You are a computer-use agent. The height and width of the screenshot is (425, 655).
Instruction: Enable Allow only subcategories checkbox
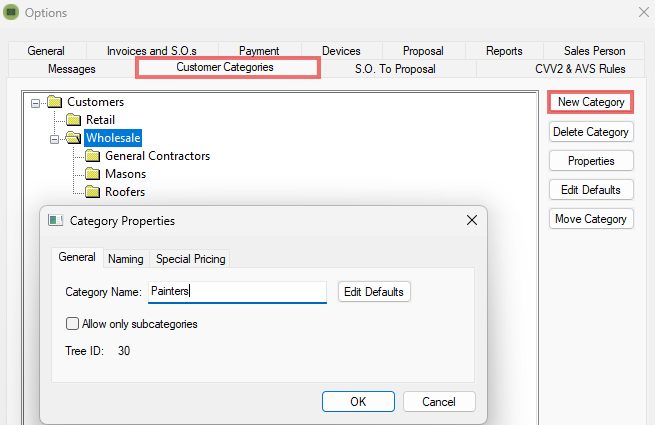(x=72, y=324)
